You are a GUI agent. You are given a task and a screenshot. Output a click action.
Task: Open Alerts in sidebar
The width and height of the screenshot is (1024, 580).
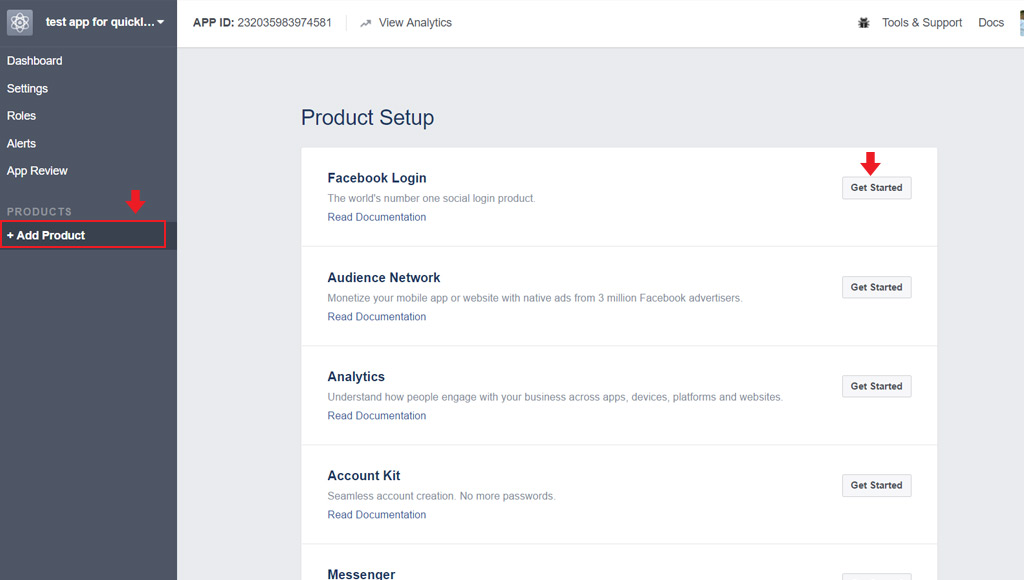[x=22, y=143]
